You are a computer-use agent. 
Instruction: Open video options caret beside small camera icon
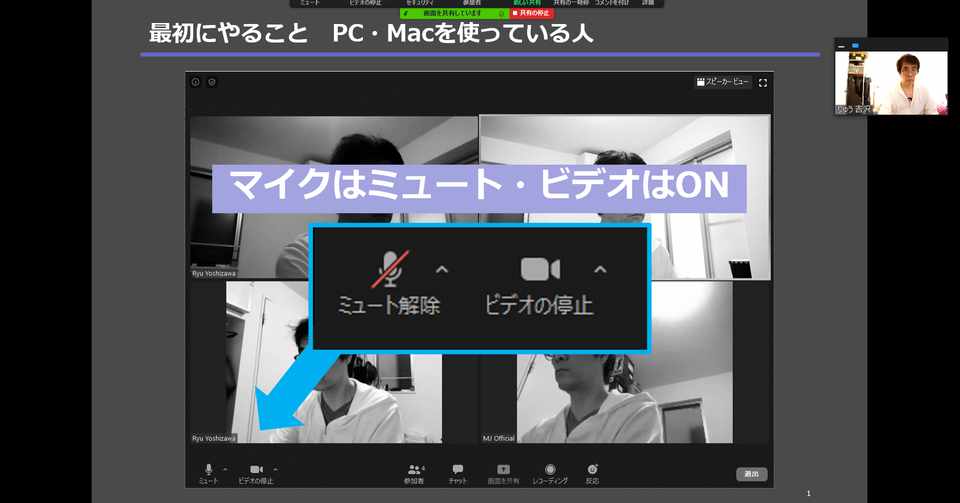pyautogui.click(x=276, y=469)
